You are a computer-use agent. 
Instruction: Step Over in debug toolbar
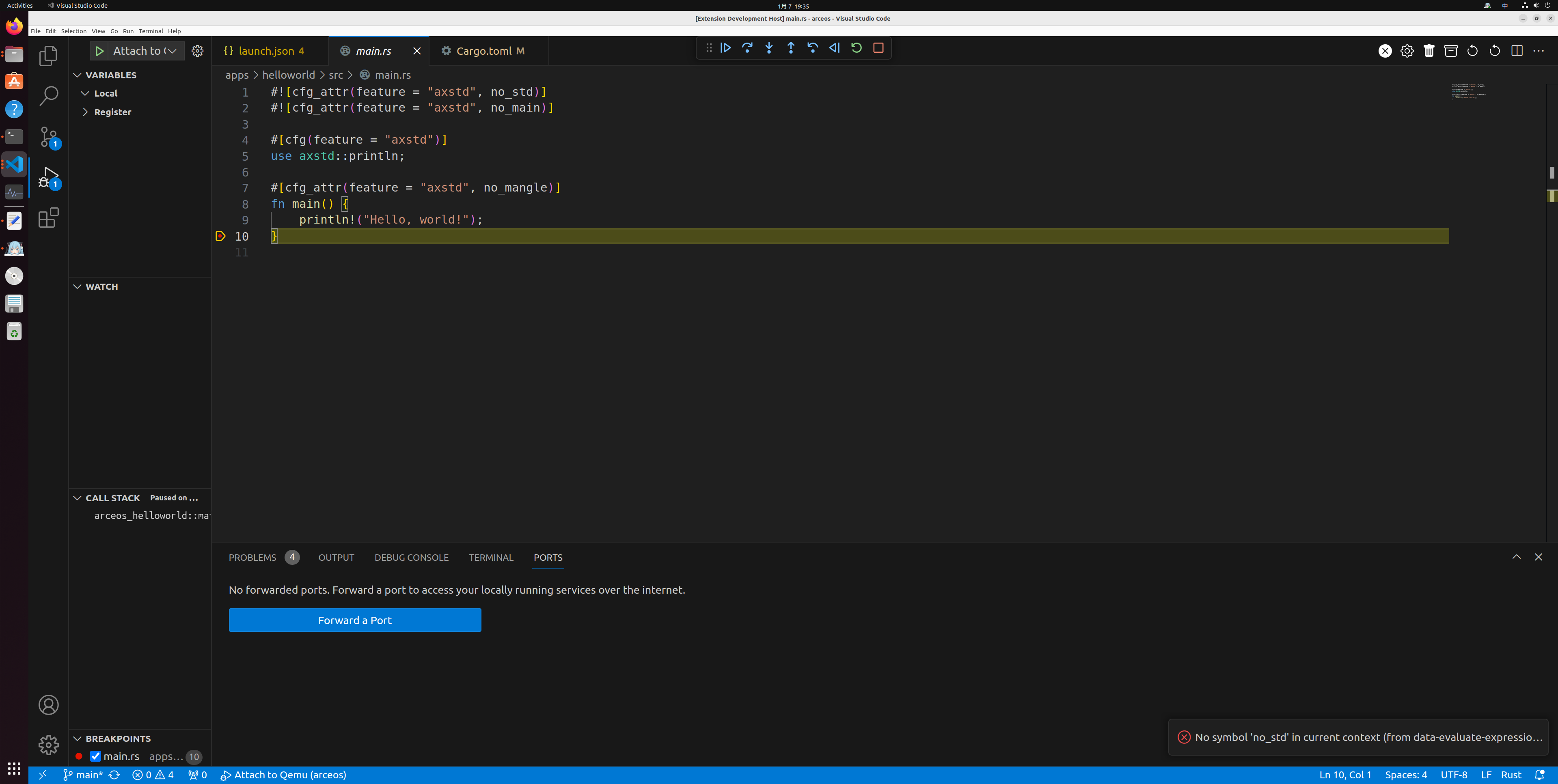pyautogui.click(x=748, y=48)
